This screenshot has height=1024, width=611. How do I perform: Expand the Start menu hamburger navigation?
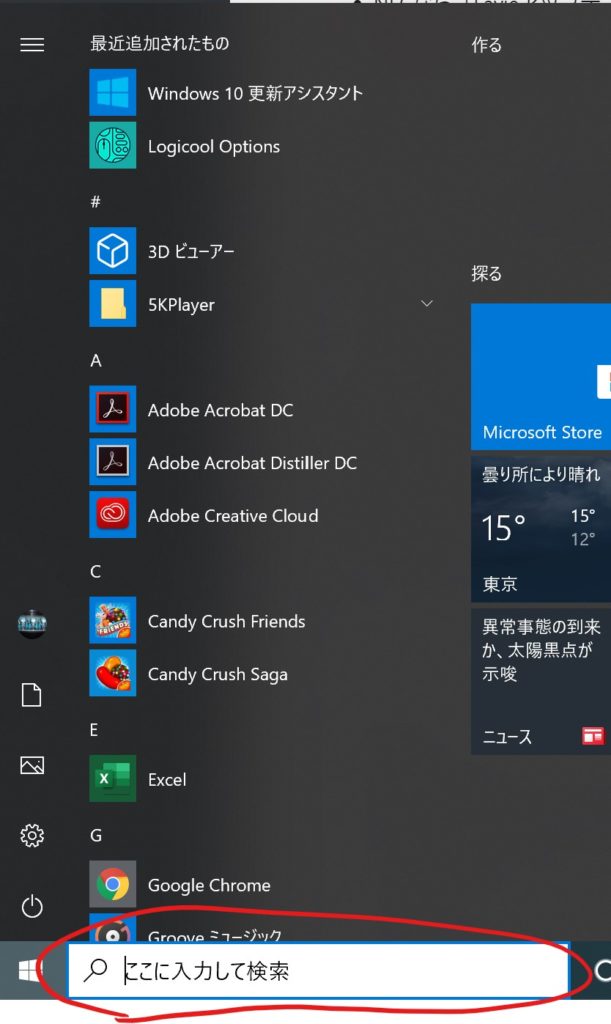(32, 44)
